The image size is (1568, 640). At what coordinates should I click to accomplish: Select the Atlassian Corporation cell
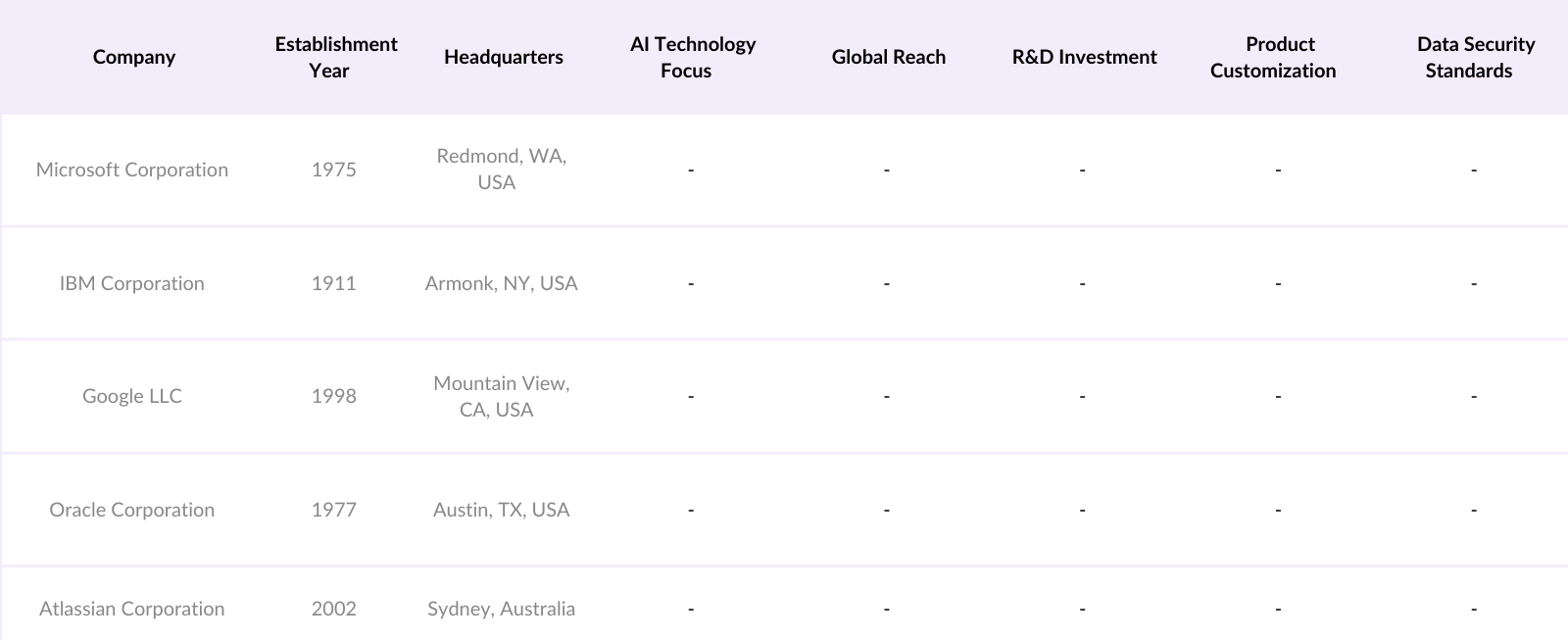[132, 609]
